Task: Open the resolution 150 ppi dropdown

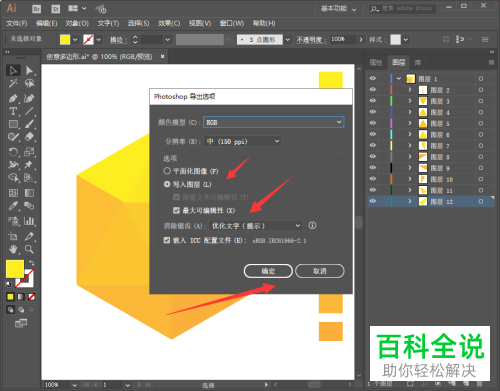Action: pos(242,142)
